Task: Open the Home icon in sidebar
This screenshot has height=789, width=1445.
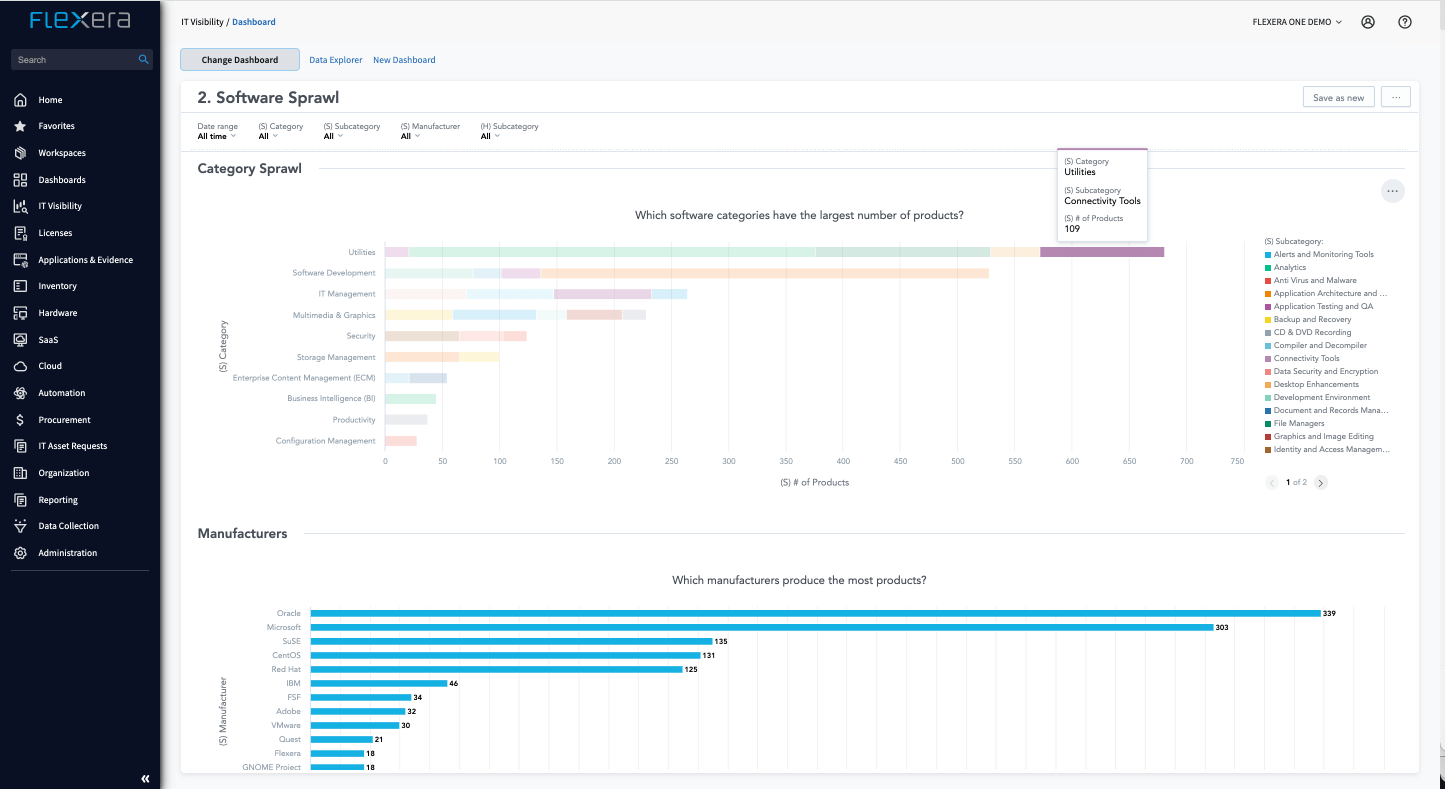Action: [x=20, y=100]
